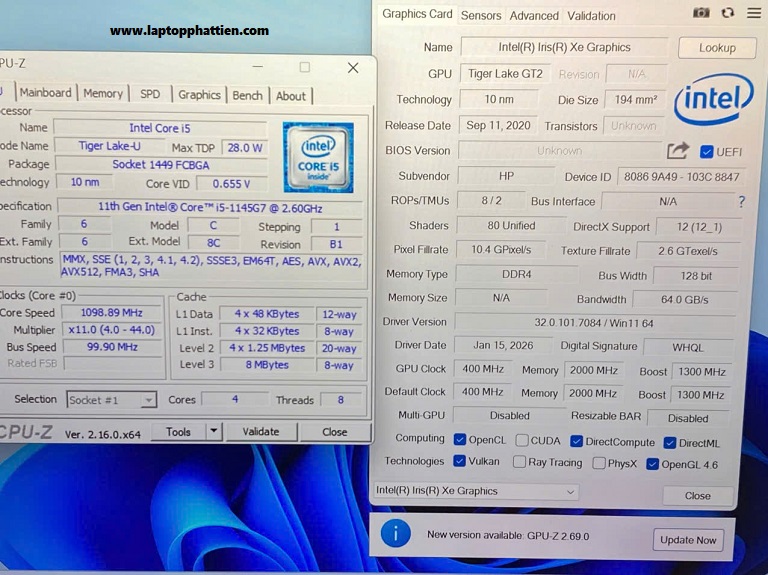Open the Socket #1 selection dropdown
Image resolution: width=768 pixels, height=575 pixels.
tap(112, 400)
